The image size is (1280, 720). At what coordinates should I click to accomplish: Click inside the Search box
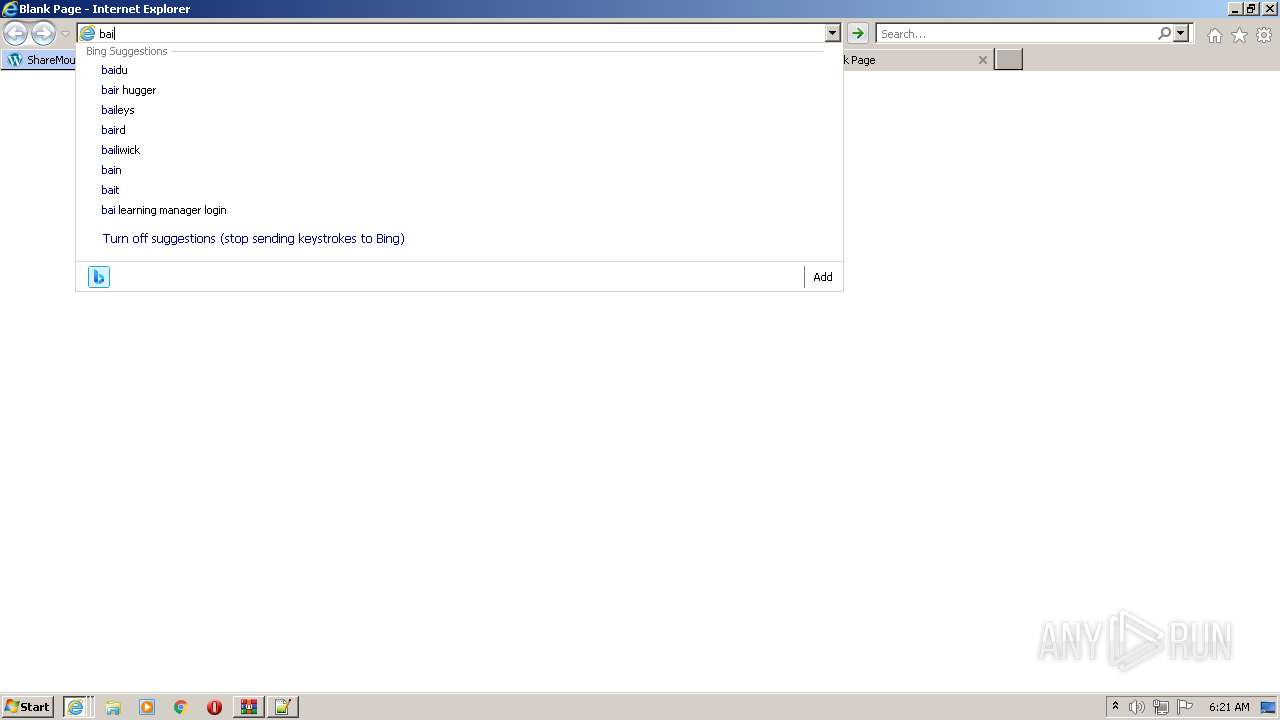[x=1016, y=34]
